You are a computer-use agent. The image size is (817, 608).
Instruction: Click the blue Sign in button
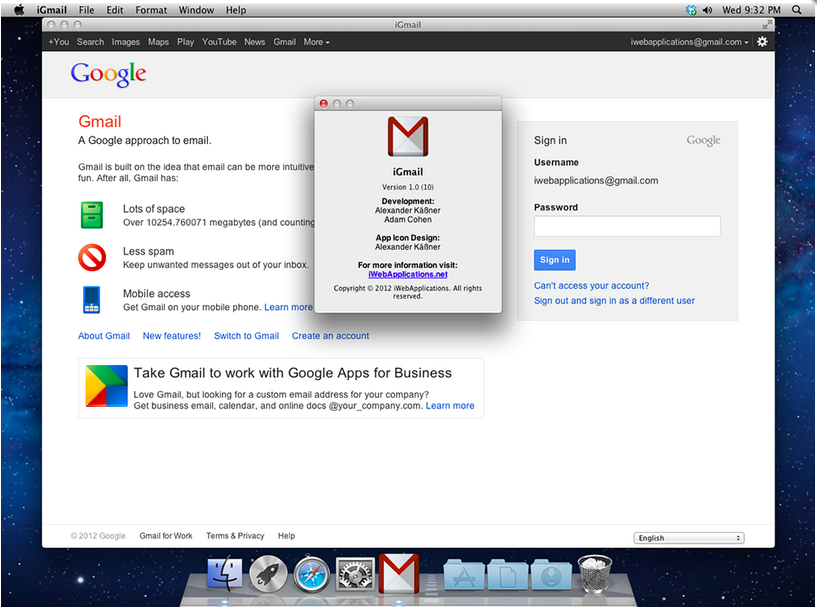[554, 260]
